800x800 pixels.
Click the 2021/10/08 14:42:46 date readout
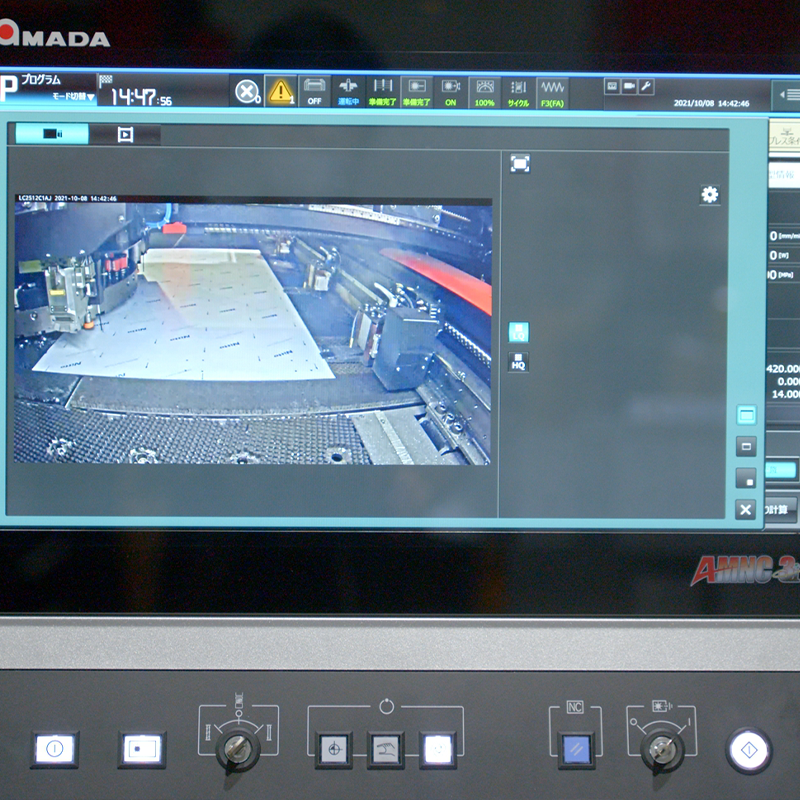tap(711, 103)
